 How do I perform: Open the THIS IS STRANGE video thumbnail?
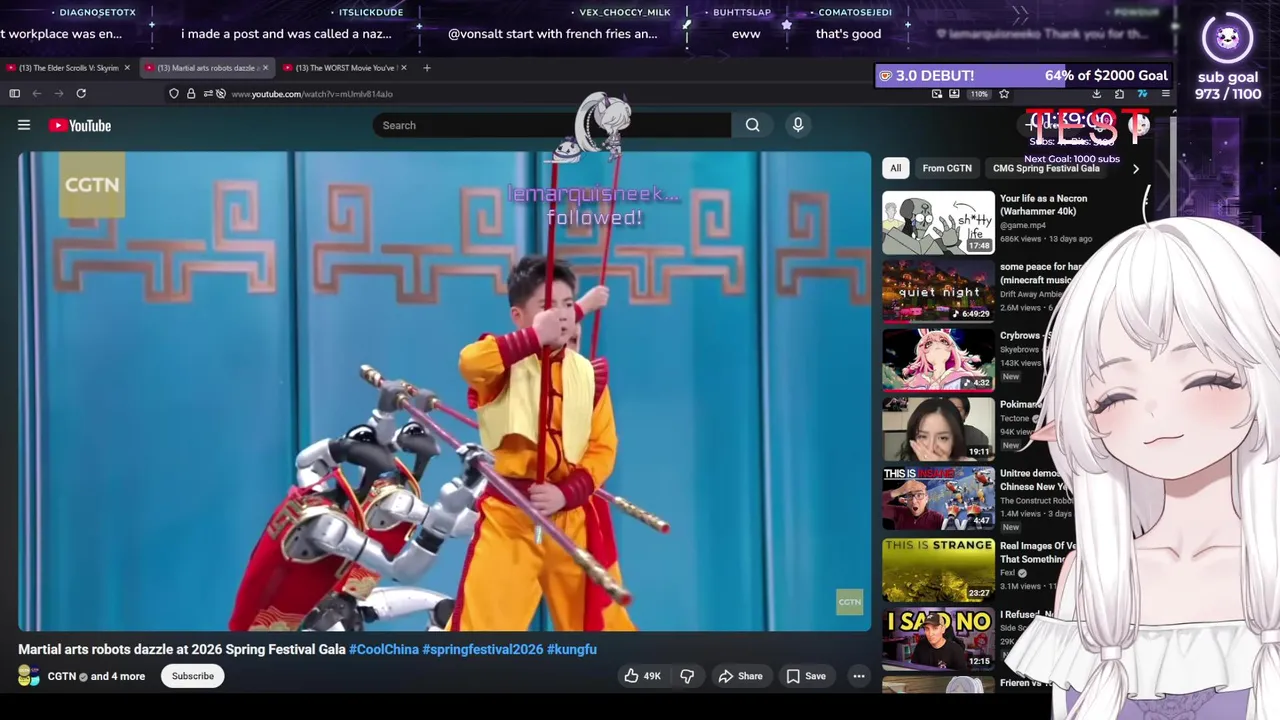click(938, 569)
